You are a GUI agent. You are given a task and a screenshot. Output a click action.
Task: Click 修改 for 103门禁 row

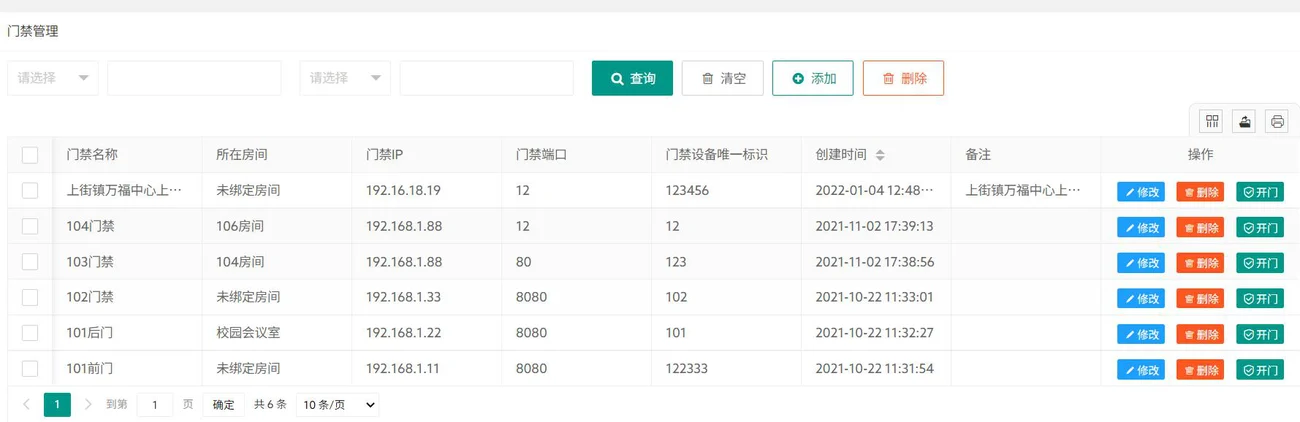coord(1141,263)
